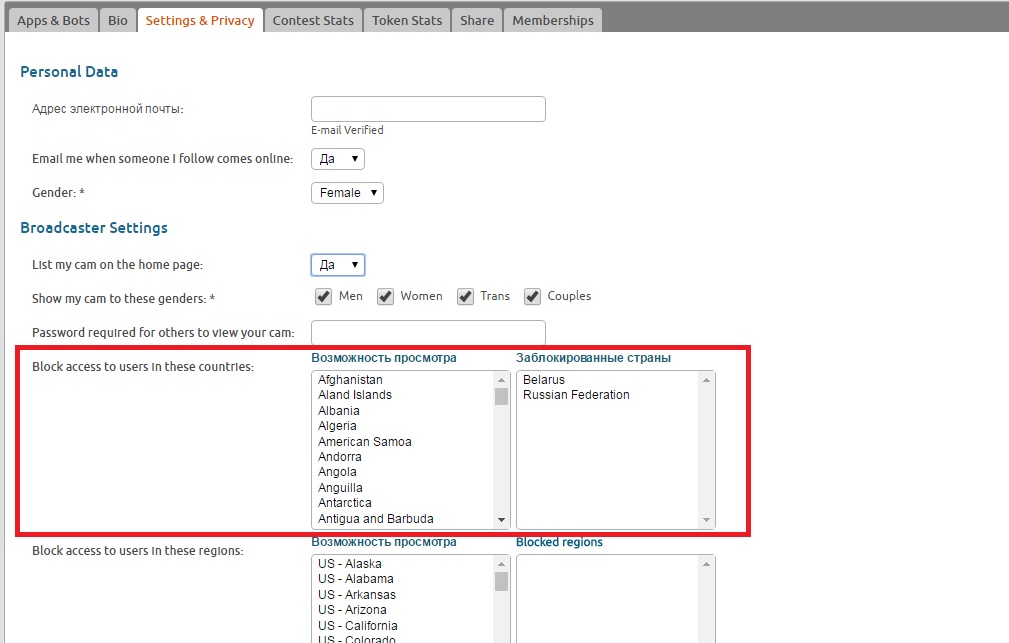This screenshot has width=1009, height=643.
Task: Select Russian Federation in blocked countries
Action: (x=576, y=395)
